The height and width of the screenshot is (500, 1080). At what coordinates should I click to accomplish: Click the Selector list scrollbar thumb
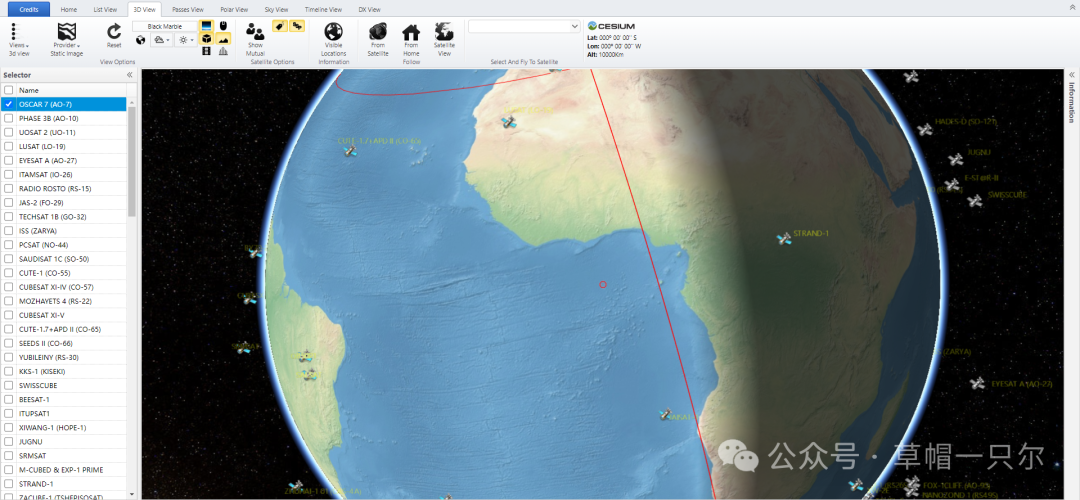[132, 160]
